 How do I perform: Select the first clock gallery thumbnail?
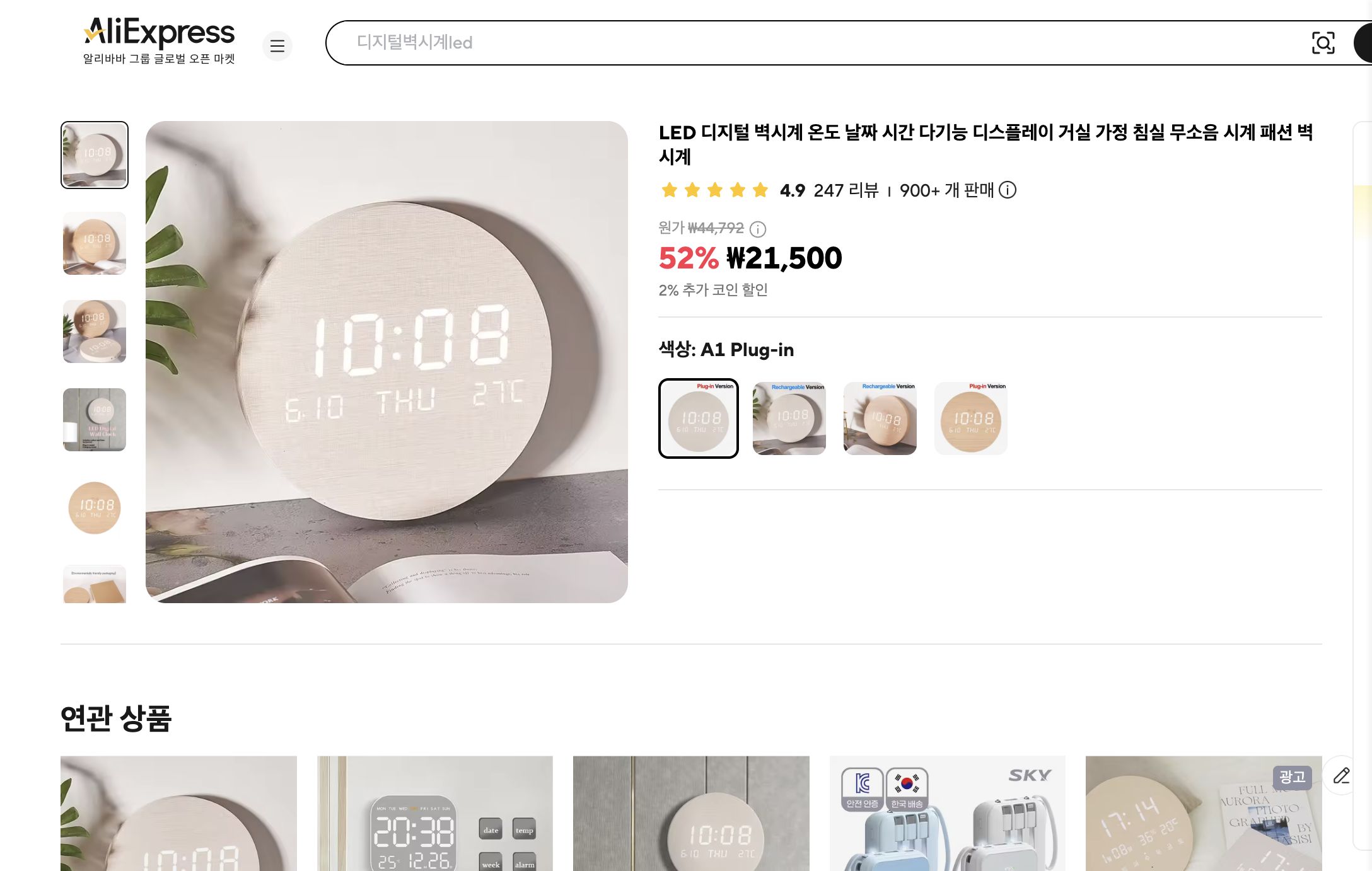[93, 154]
